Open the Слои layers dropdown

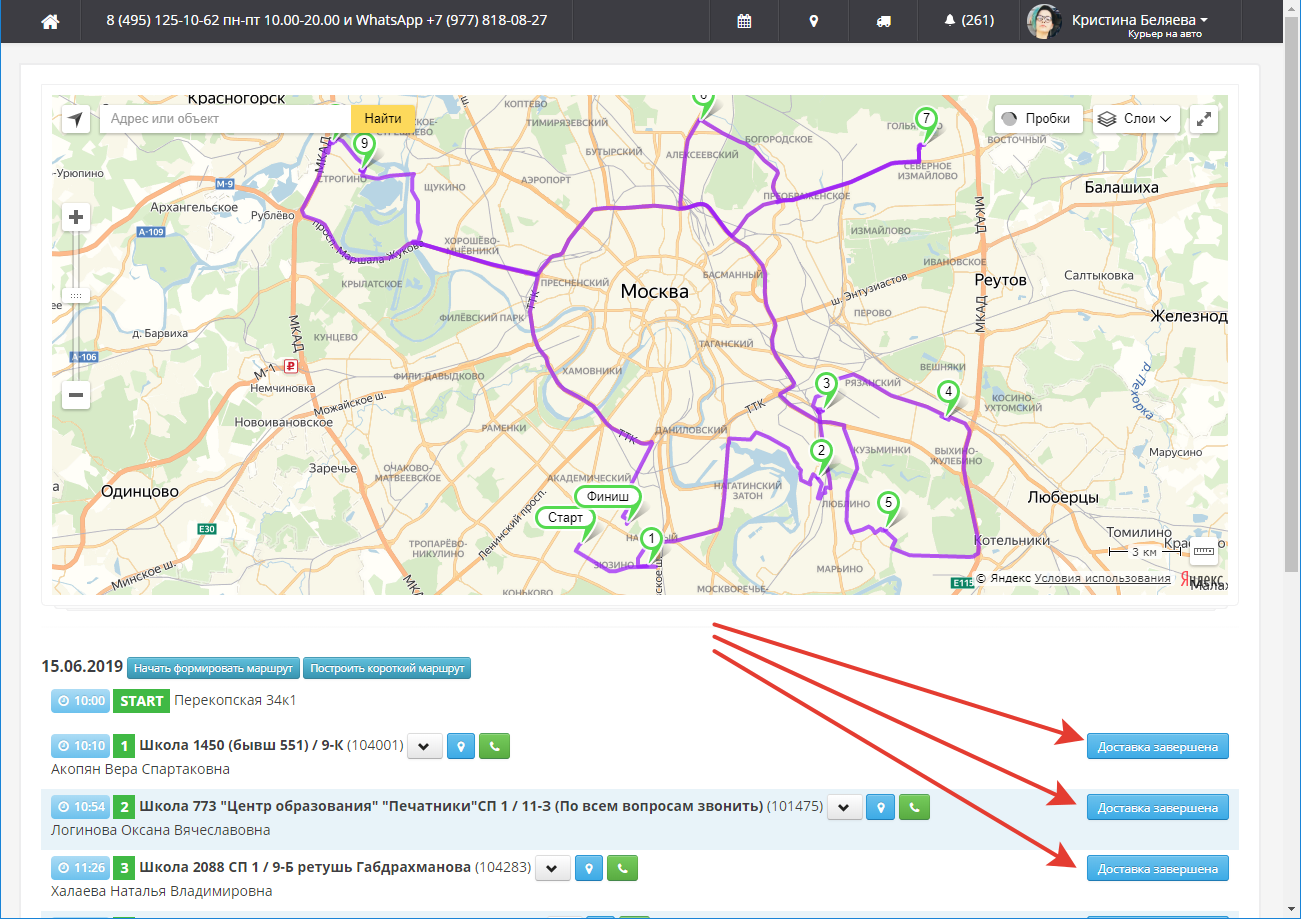(x=1137, y=118)
